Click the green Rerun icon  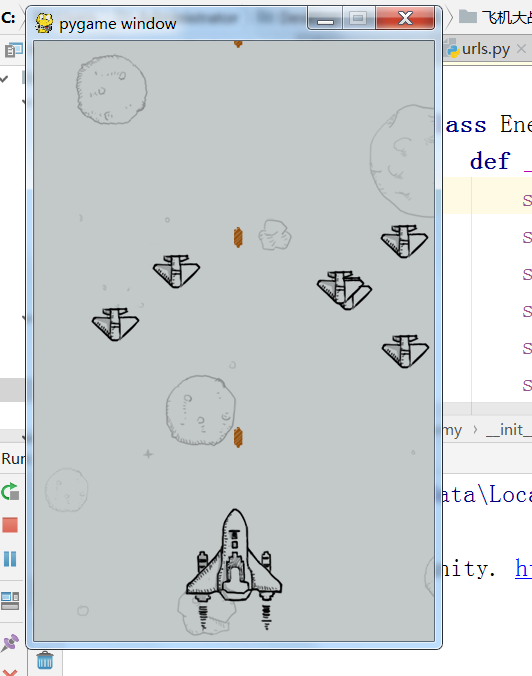tap(10, 491)
